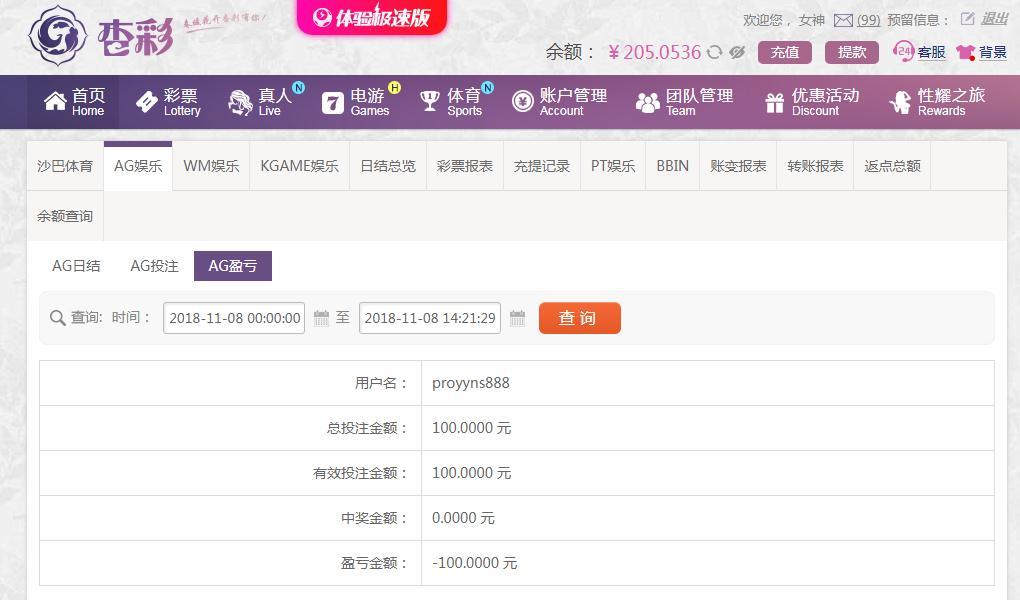Viewport: 1020px width, 600px height.
Task: Select AG投注 sub-tab
Action: point(154,266)
